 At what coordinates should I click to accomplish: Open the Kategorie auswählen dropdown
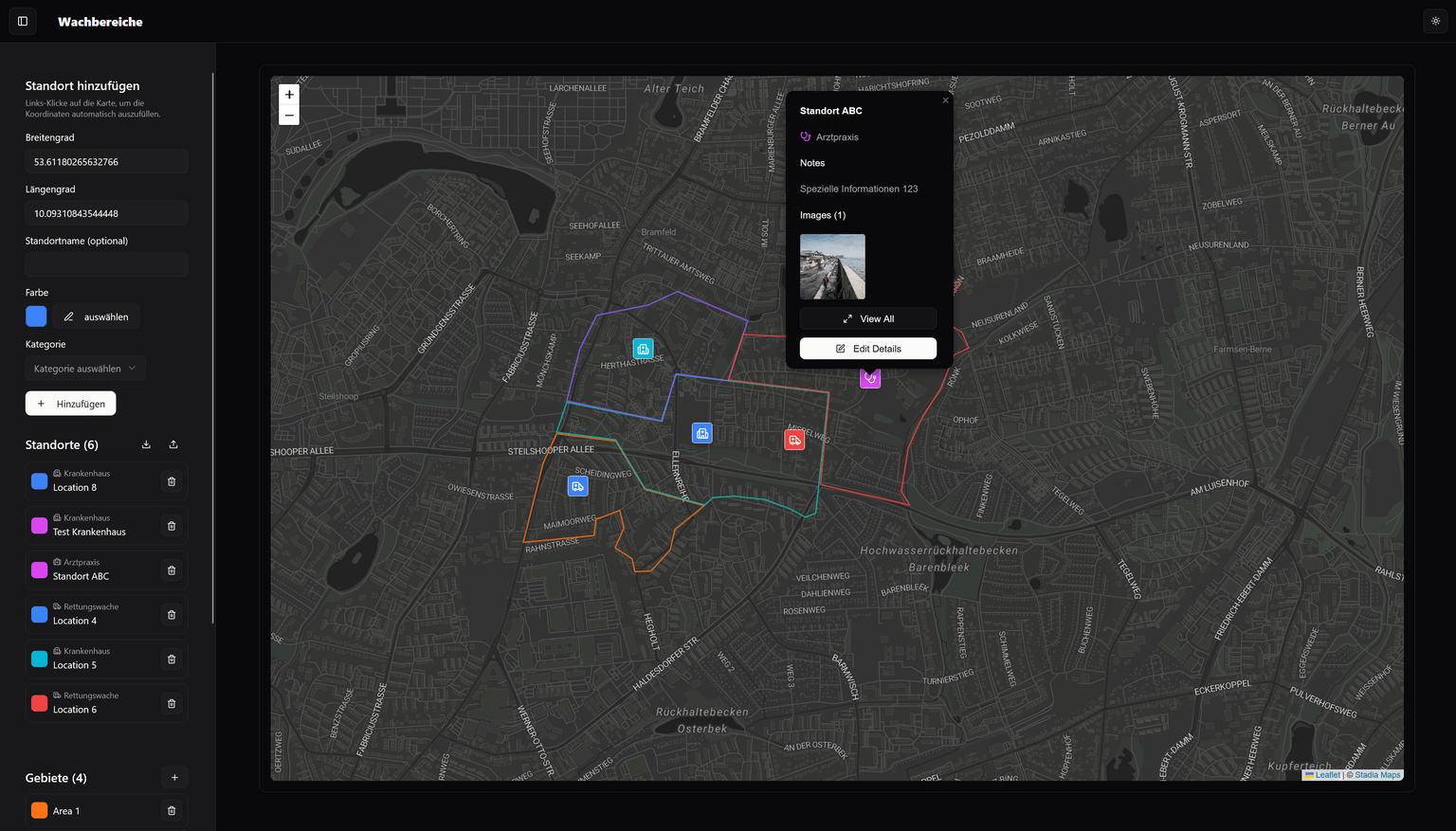85,368
